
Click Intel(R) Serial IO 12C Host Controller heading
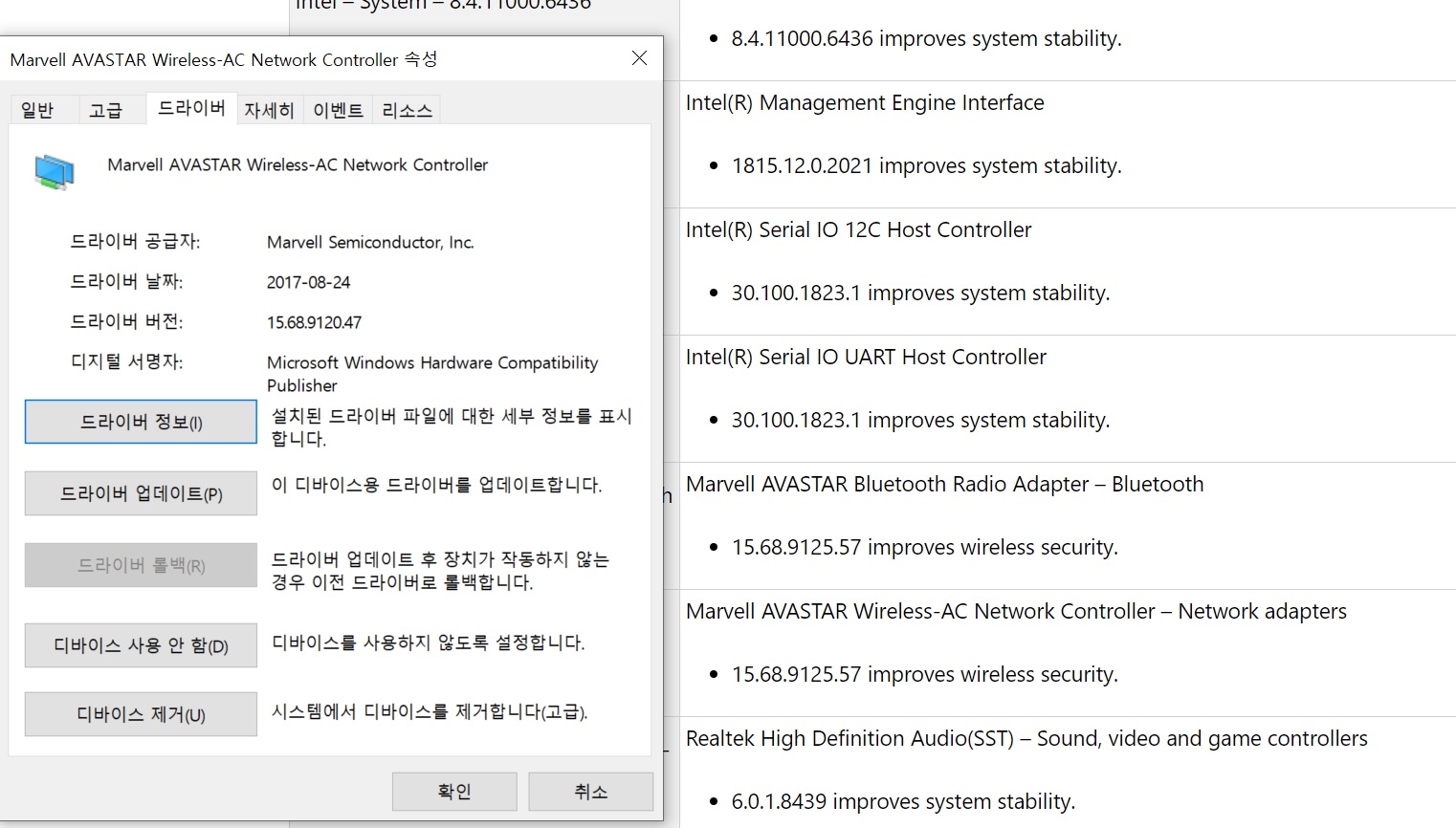[x=858, y=230]
